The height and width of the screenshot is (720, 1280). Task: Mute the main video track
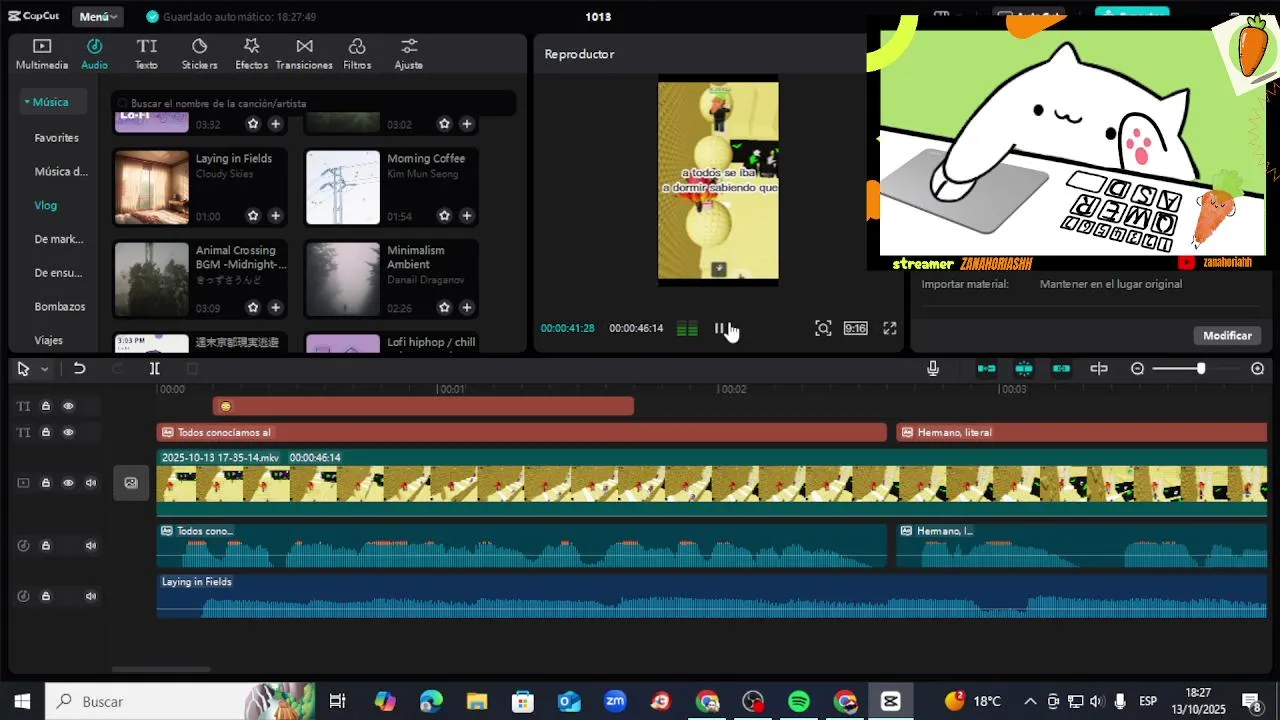pyautogui.click(x=91, y=483)
